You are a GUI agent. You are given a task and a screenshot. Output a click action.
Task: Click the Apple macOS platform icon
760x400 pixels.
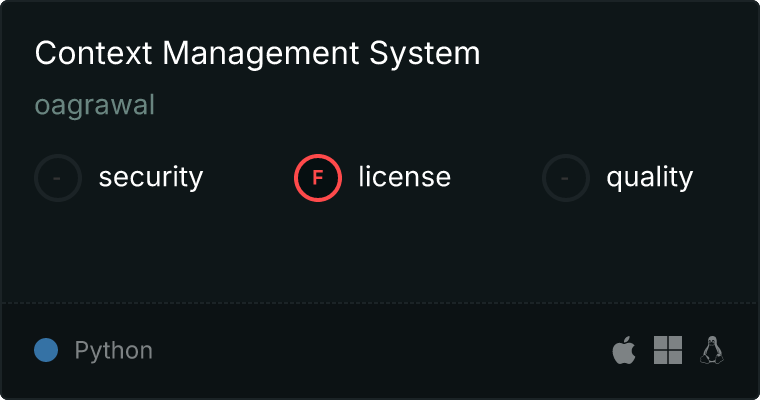point(623,350)
